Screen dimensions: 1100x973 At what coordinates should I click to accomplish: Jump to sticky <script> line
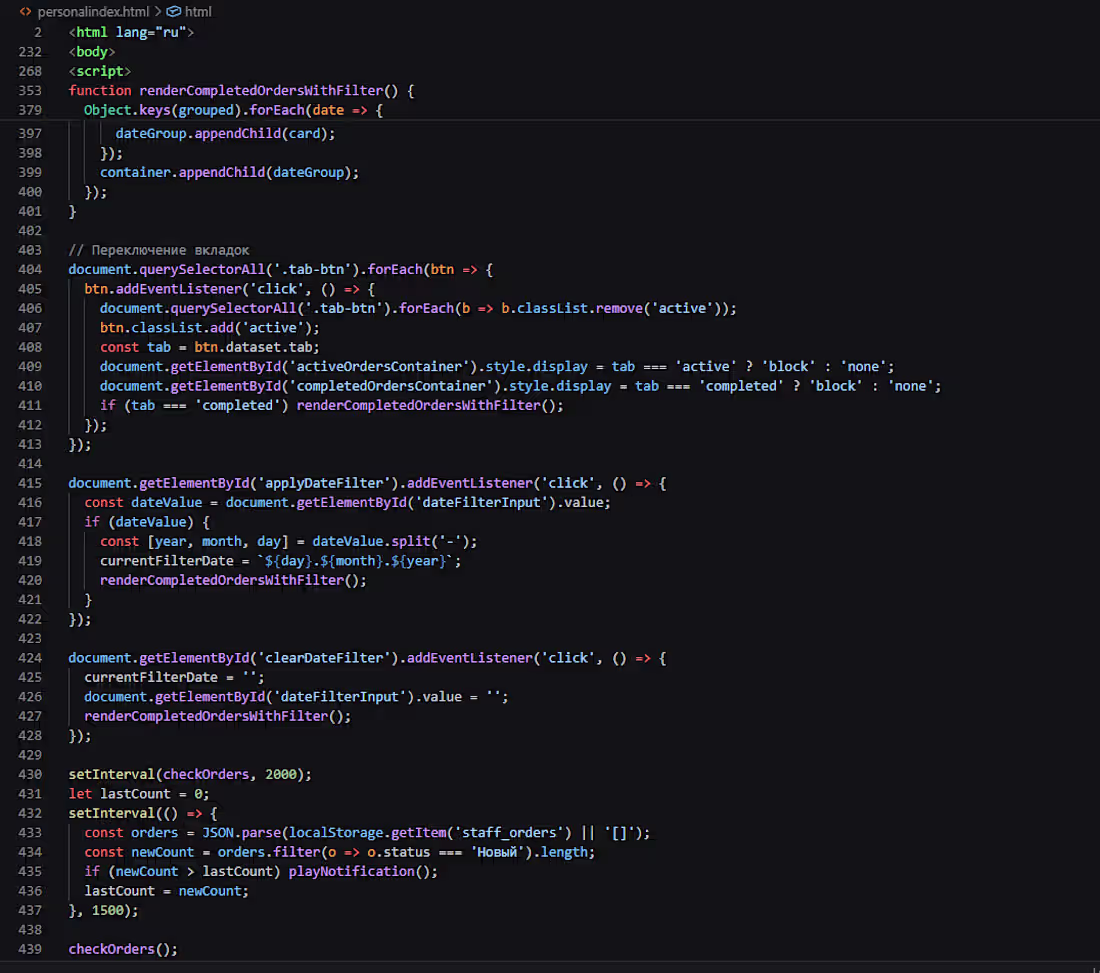(100, 72)
